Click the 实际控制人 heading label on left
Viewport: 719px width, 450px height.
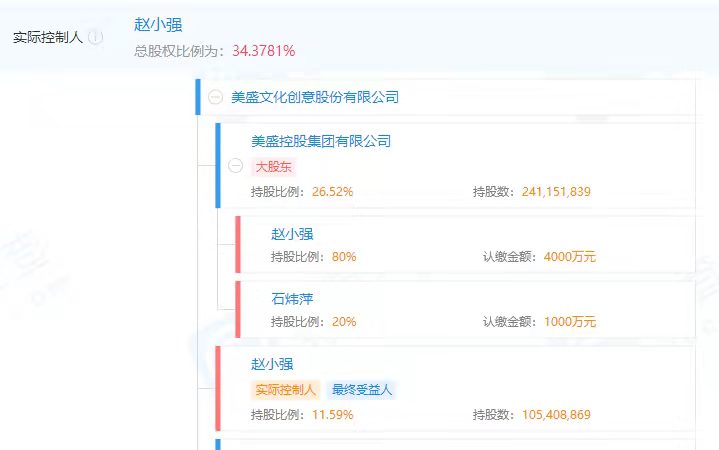tap(48, 38)
